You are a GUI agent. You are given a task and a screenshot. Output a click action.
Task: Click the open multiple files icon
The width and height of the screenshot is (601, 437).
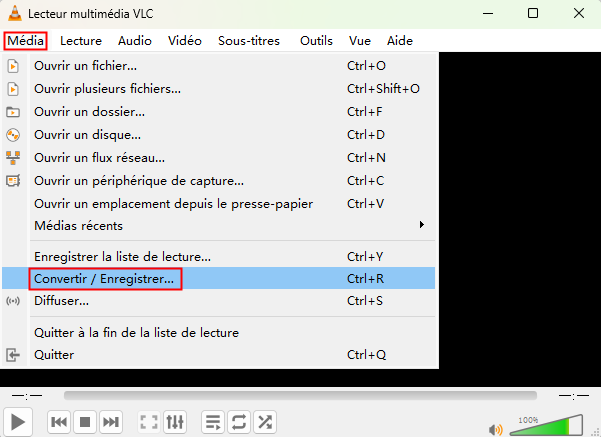[x=13, y=89]
